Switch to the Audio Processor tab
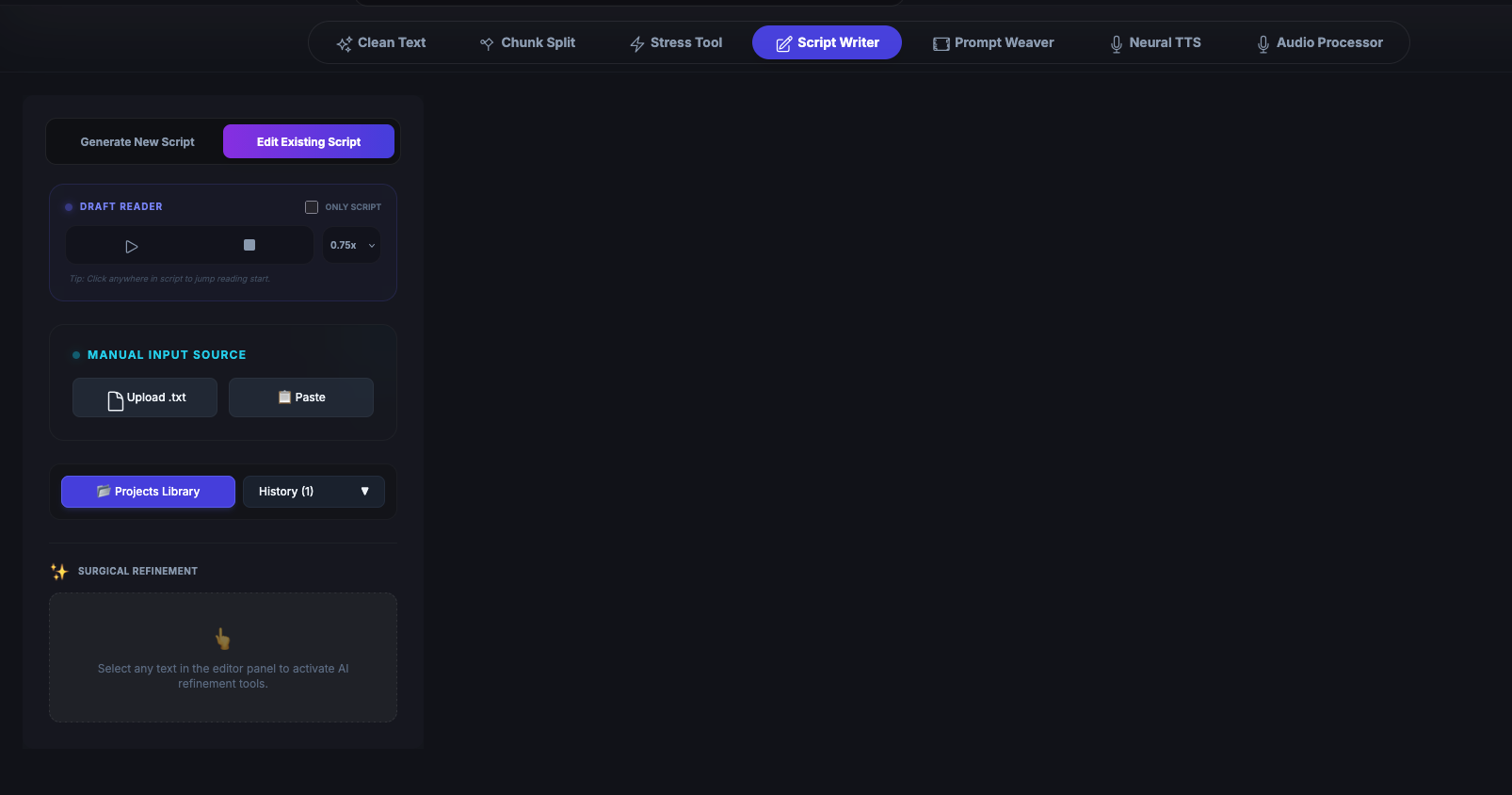This screenshot has height=795, width=1512. point(1320,42)
